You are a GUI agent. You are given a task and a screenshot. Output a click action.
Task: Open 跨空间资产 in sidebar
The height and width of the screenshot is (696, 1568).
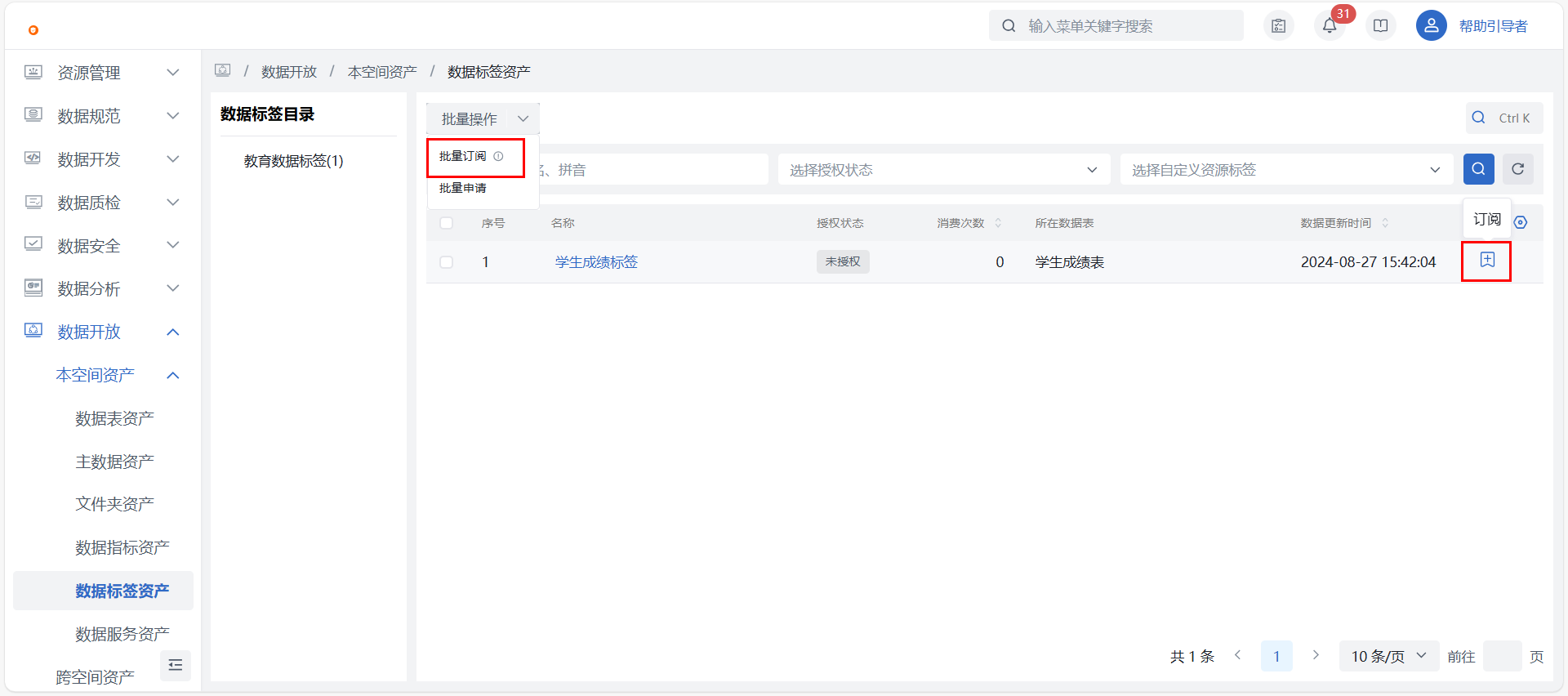pos(95,677)
